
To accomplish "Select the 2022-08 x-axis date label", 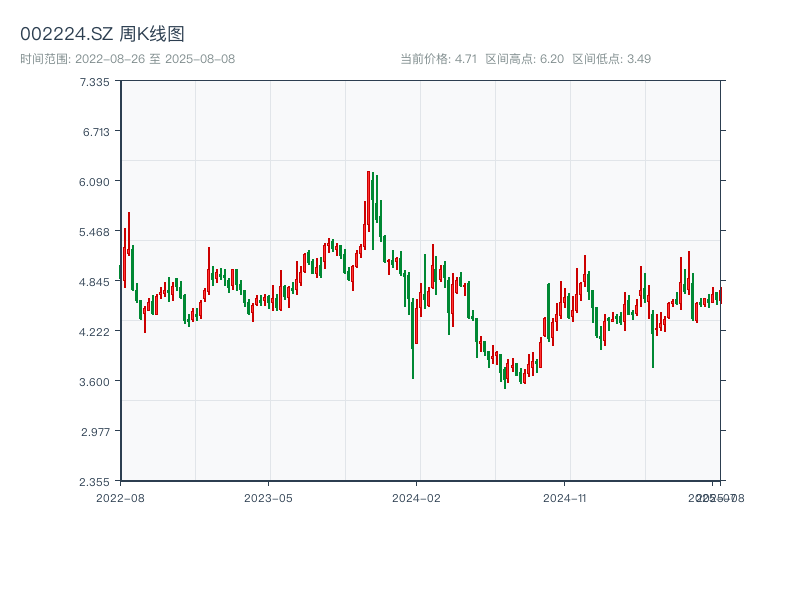I will [120, 497].
